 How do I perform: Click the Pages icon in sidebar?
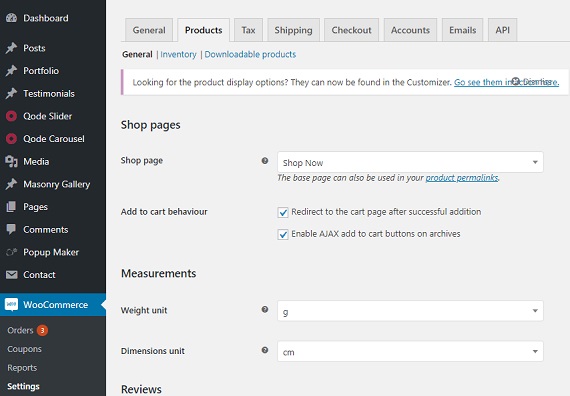[11, 207]
